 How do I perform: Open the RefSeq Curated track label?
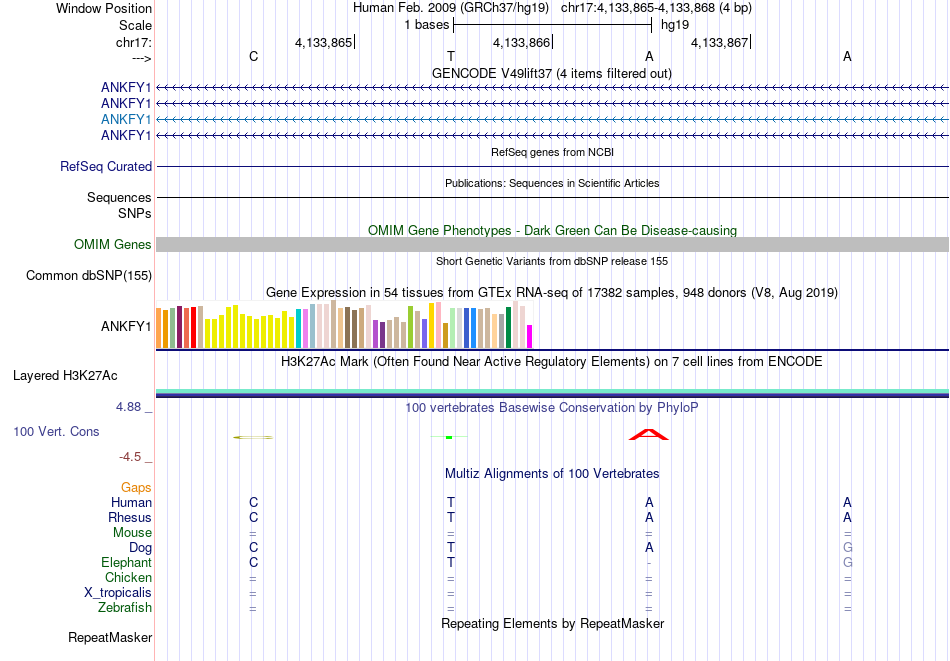(106, 167)
